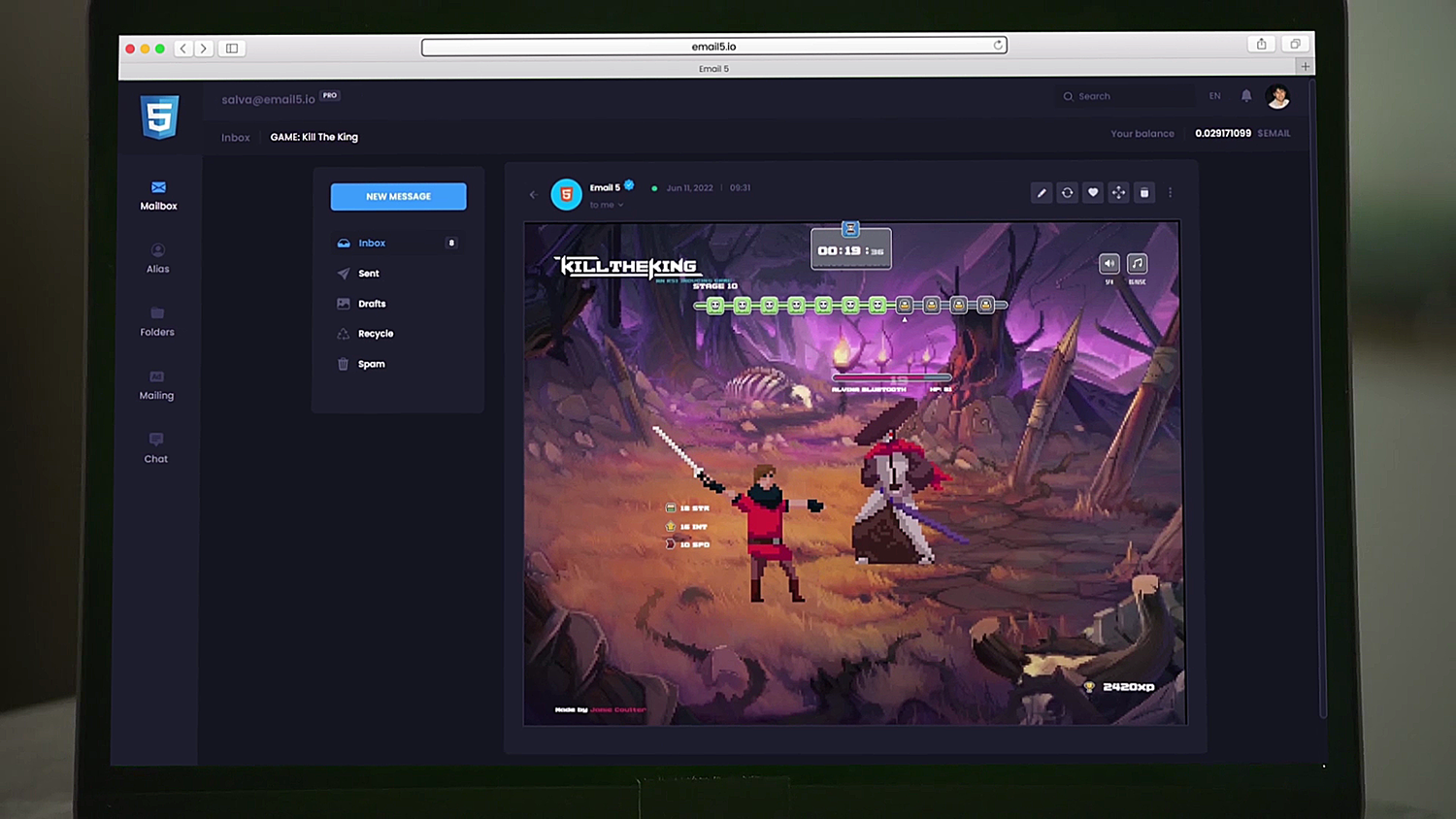Click the SPD stat label

pyautogui.click(x=687, y=544)
